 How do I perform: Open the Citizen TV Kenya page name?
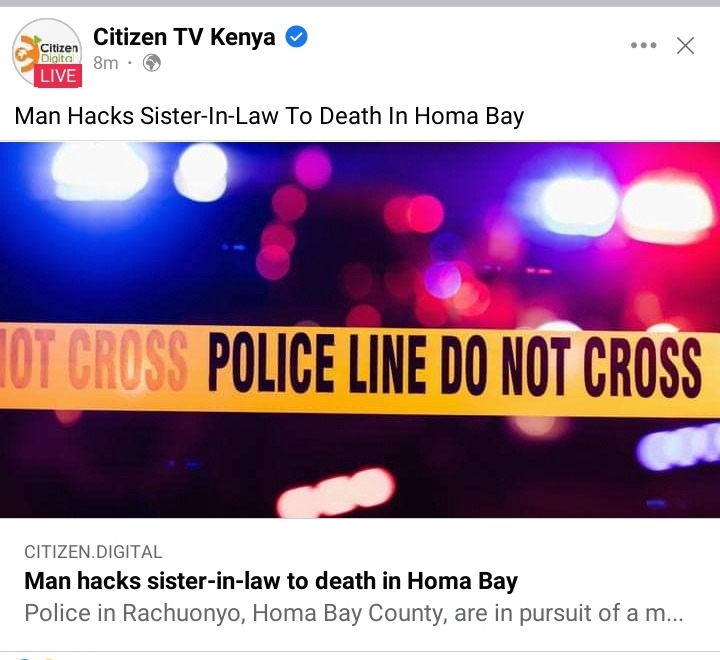click(x=184, y=37)
